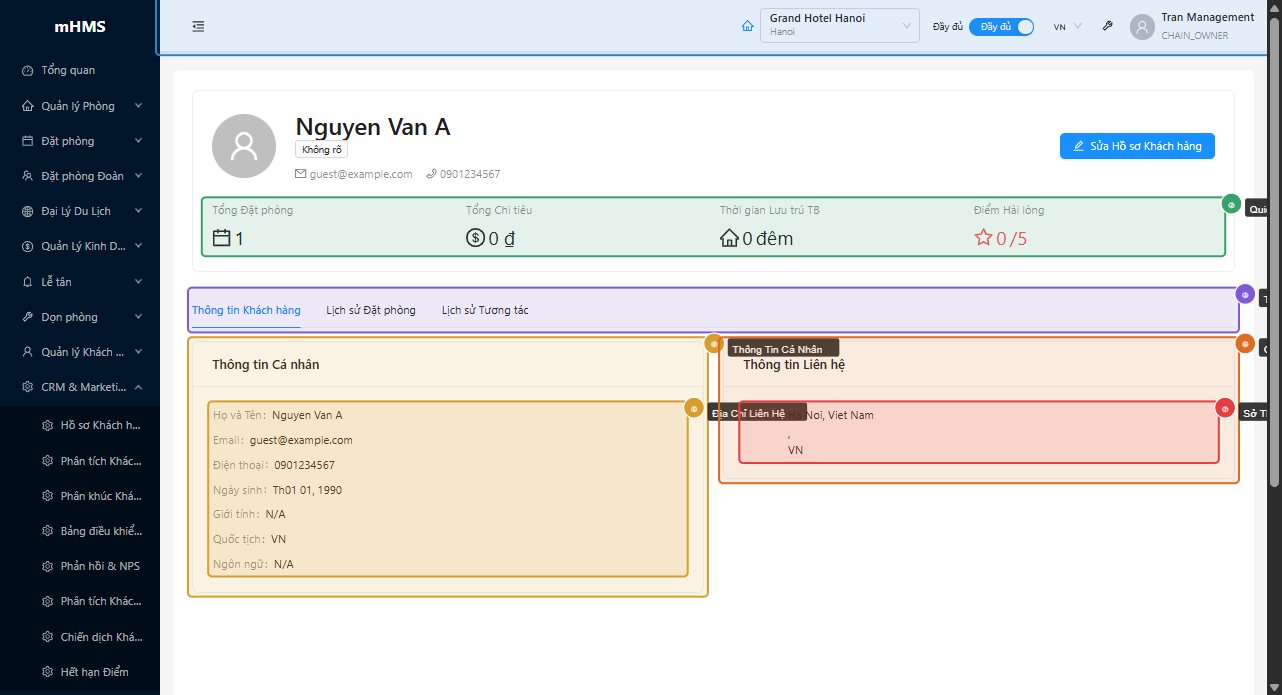
Task: Click the green annotation marker on stats panel
Action: pos(1231,204)
